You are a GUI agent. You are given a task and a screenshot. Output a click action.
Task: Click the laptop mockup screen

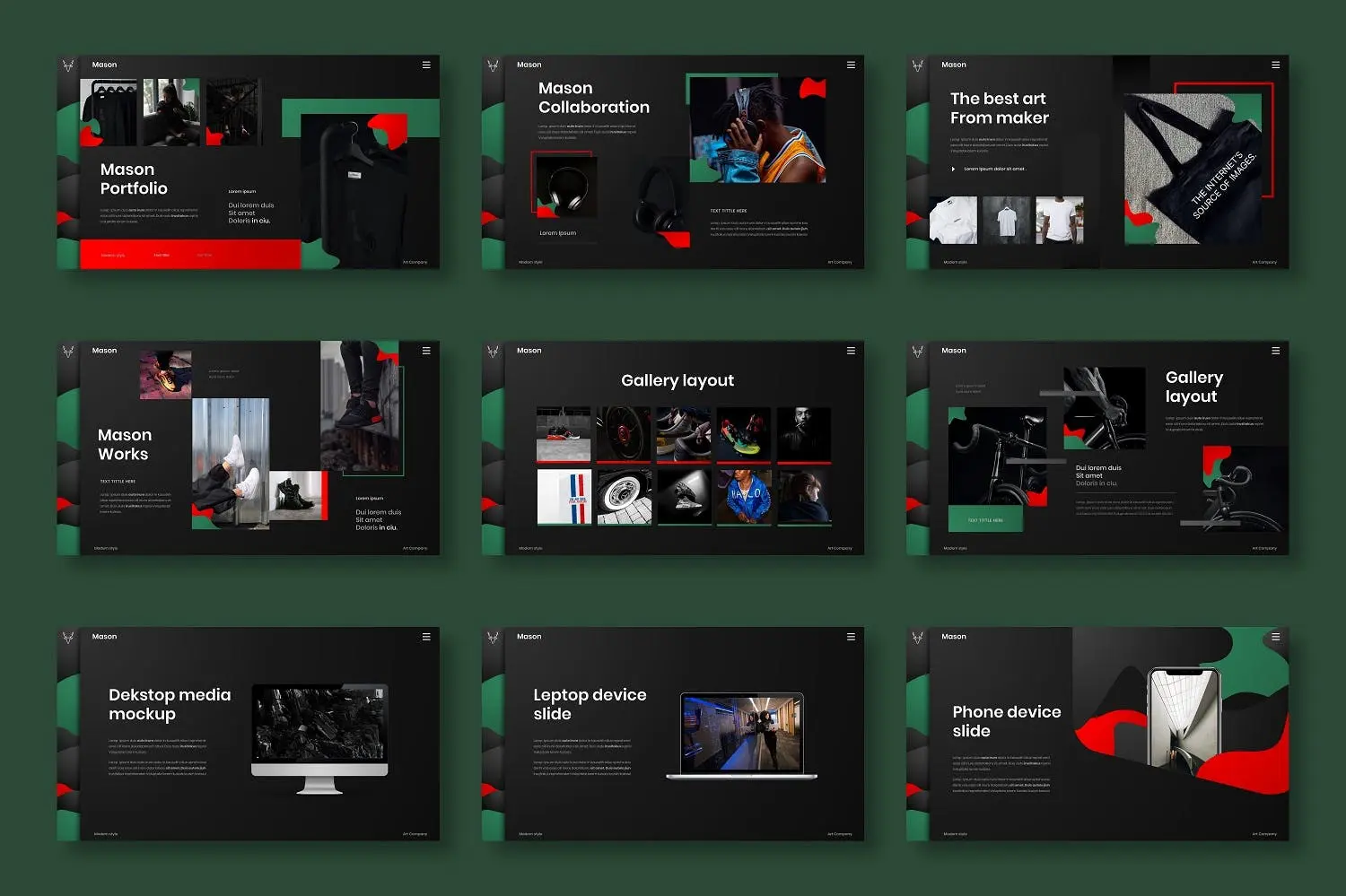point(741,734)
